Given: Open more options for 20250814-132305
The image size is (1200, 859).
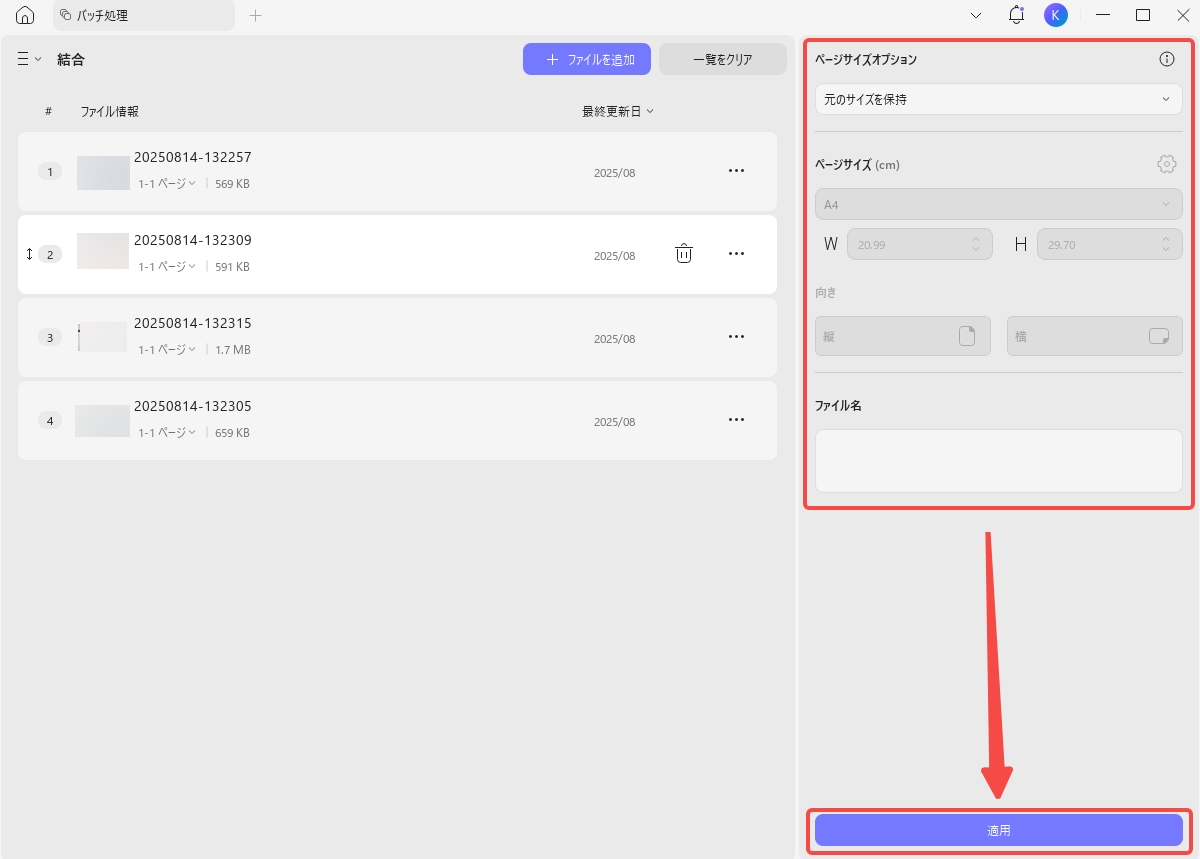Looking at the screenshot, I should pos(736,420).
